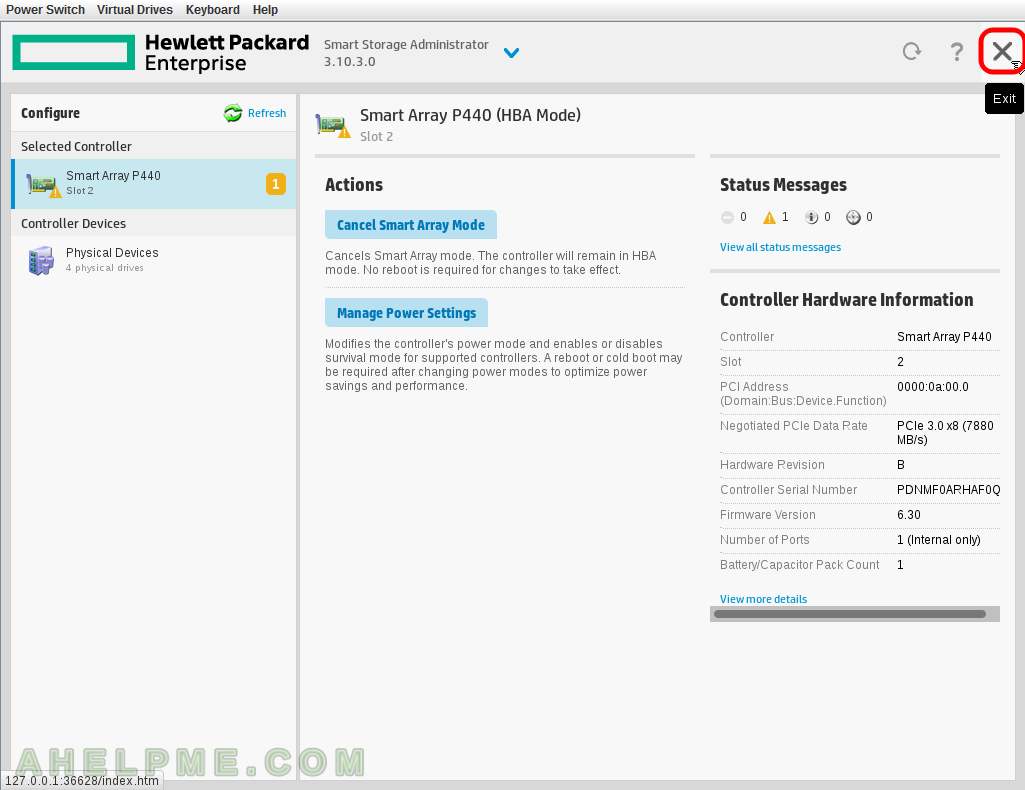
Task: Open View more details link
Action: [x=764, y=599]
